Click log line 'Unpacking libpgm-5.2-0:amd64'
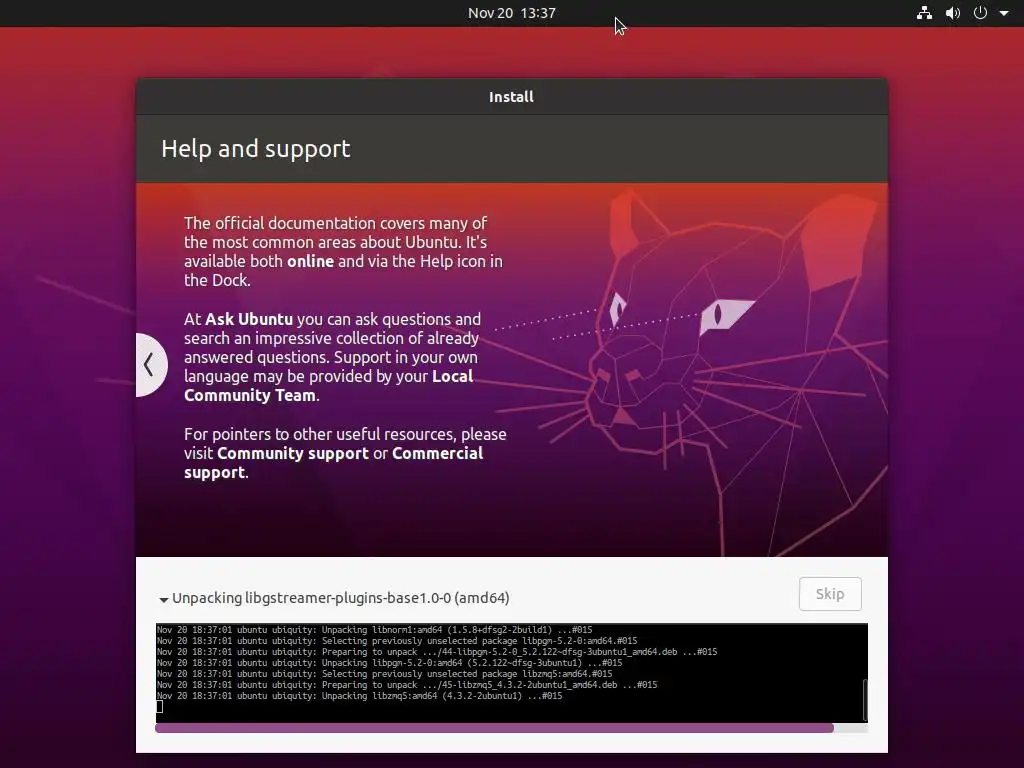The image size is (1024, 768). (389, 663)
